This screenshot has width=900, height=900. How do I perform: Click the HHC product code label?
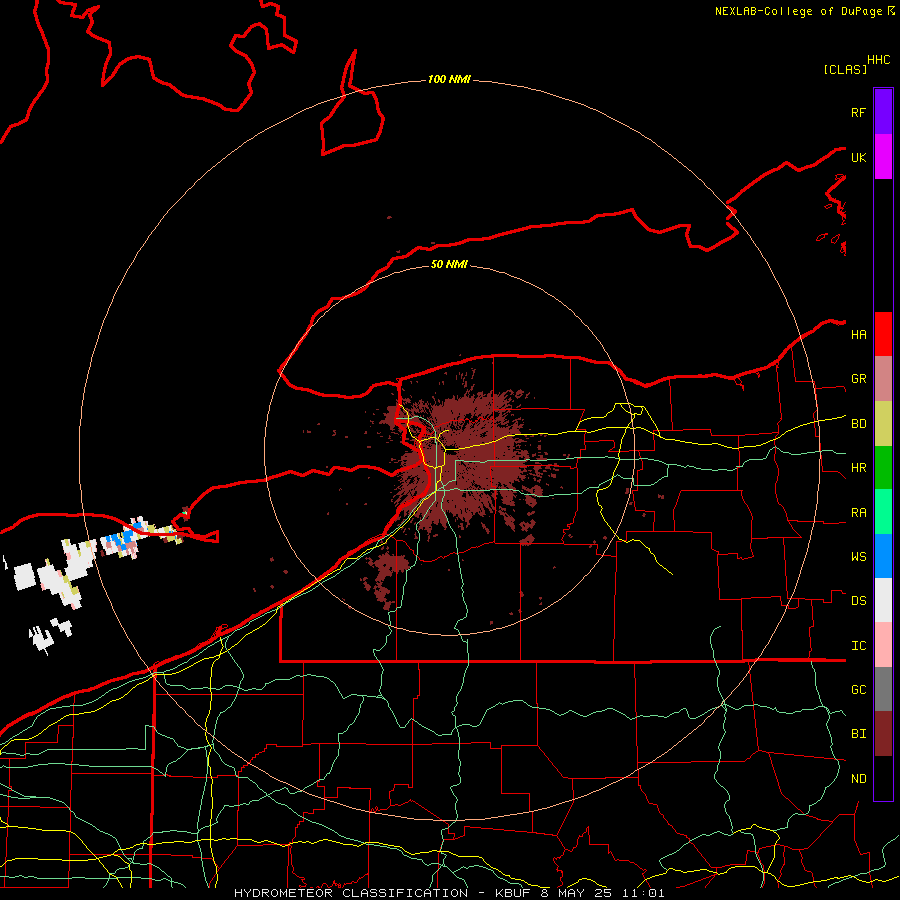[878, 60]
